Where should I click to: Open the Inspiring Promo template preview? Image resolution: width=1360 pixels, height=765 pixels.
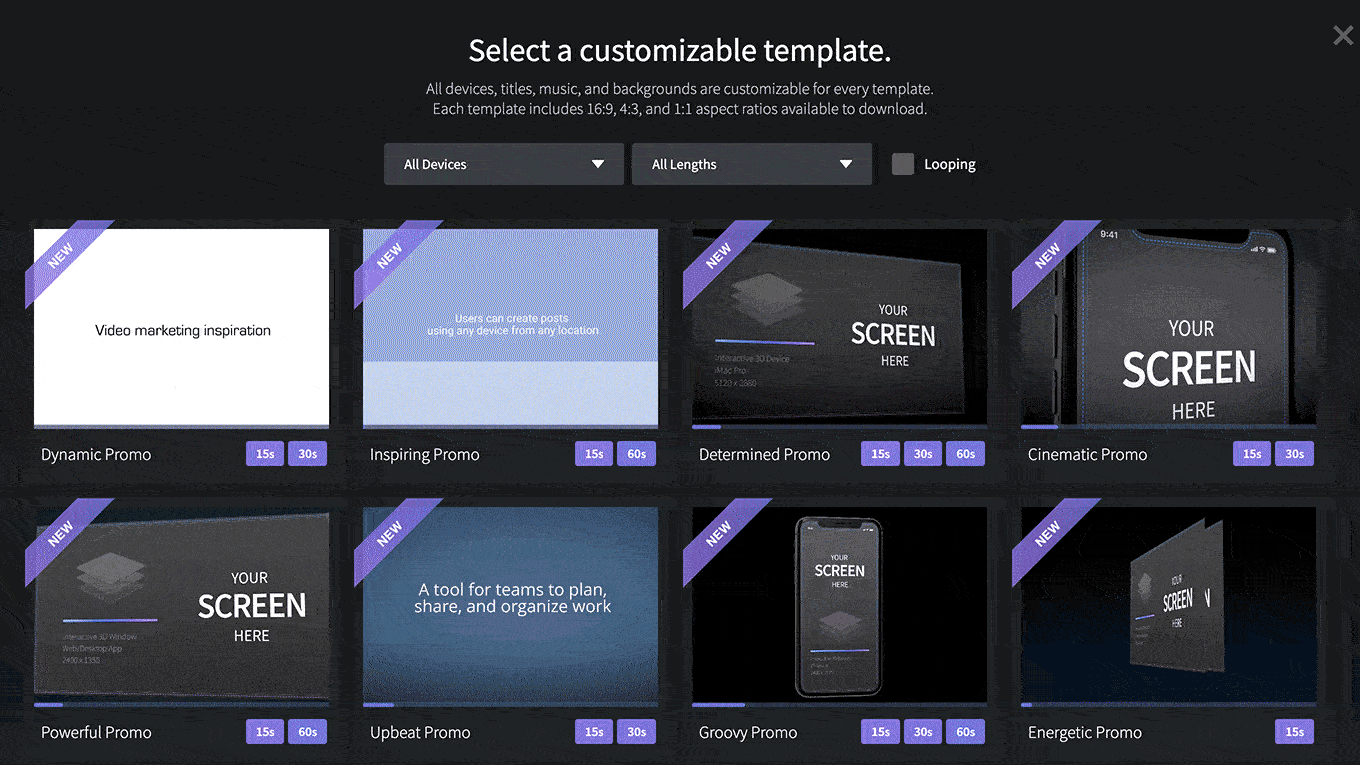[x=510, y=328]
